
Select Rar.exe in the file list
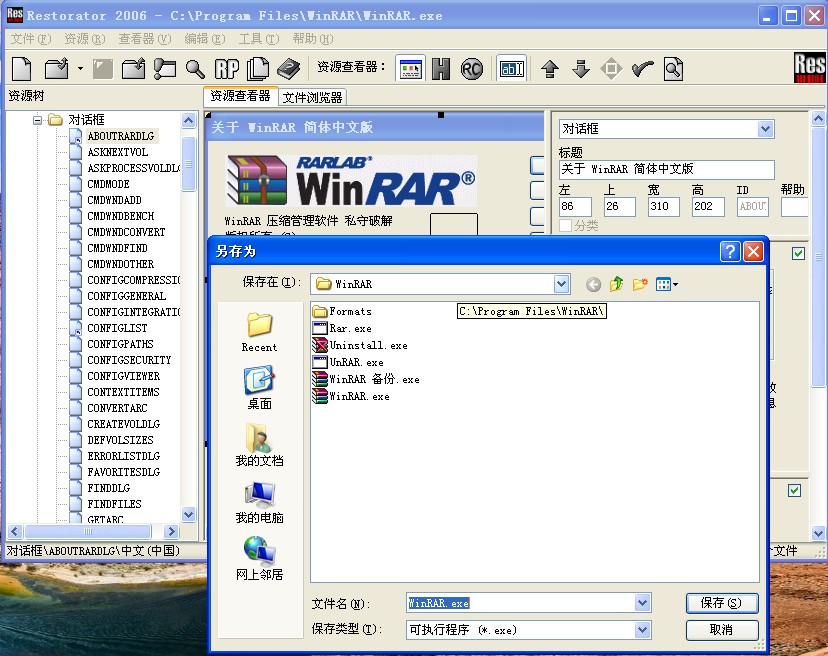click(x=350, y=329)
